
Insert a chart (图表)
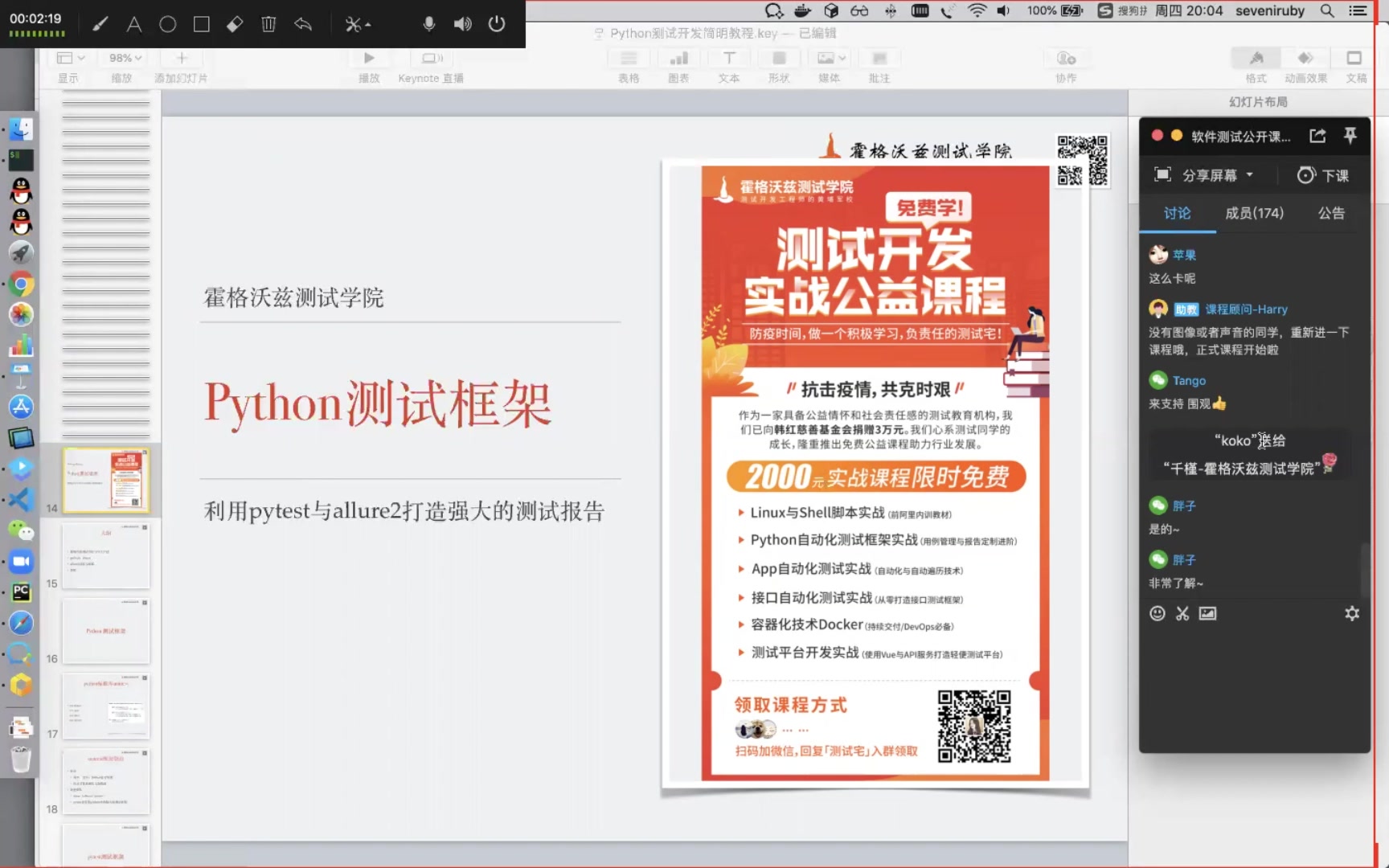click(x=678, y=58)
